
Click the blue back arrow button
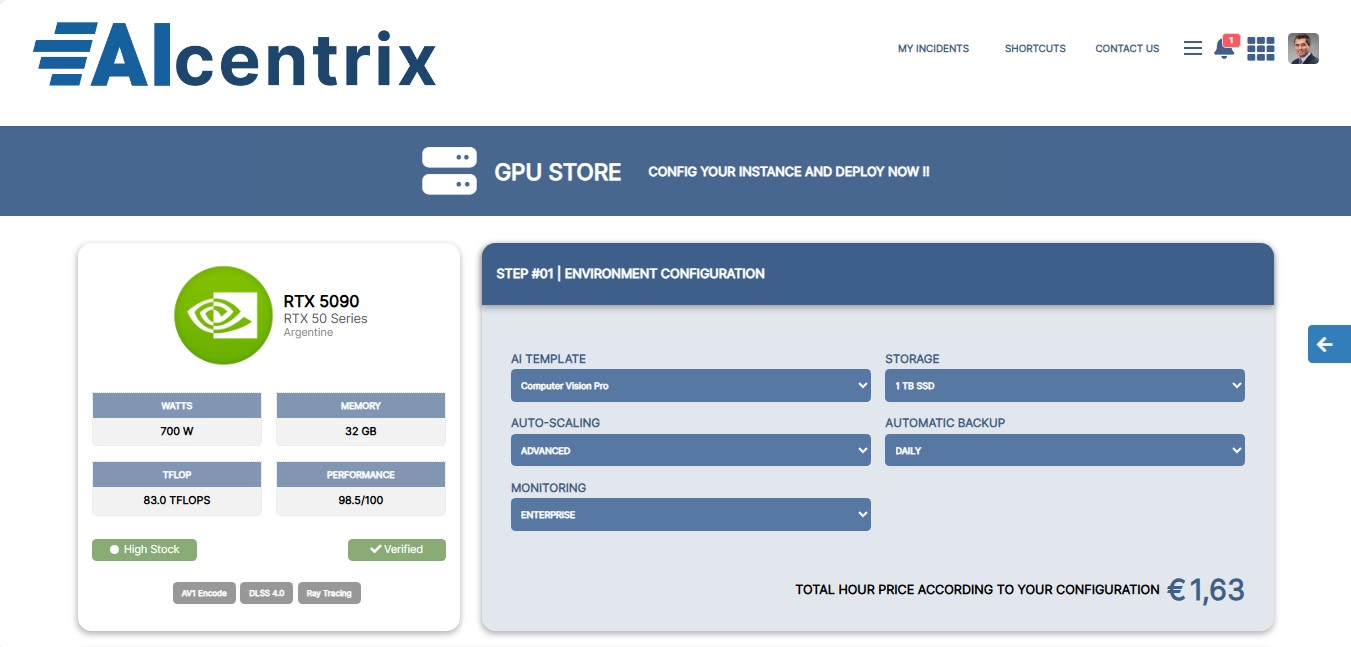[1327, 344]
